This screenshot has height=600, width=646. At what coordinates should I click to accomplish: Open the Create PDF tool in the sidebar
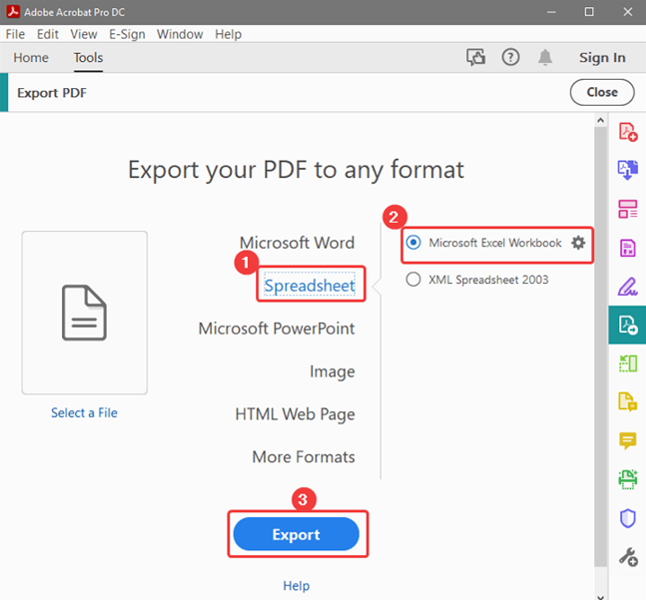click(628, 132)
